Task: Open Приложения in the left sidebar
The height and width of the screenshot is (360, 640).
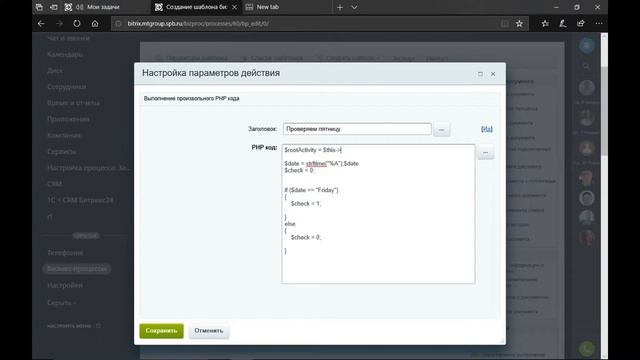Action: coord(68,119)
